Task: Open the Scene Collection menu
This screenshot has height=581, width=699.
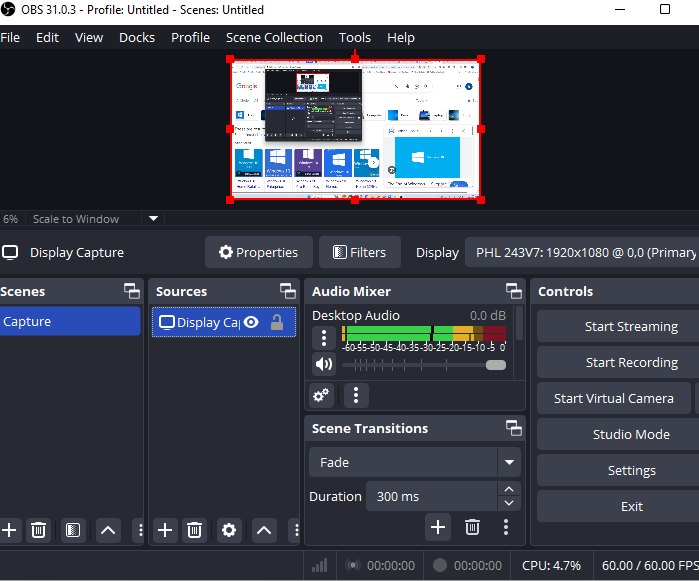Action: click(274, 37)
